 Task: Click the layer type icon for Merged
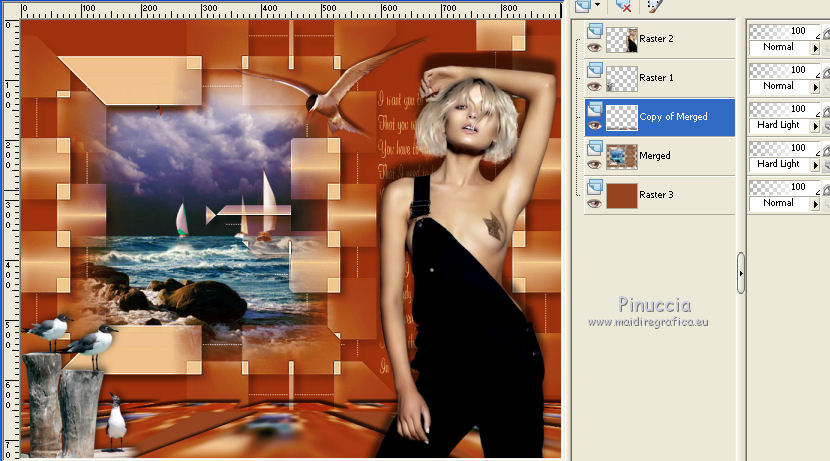[594, 148]
